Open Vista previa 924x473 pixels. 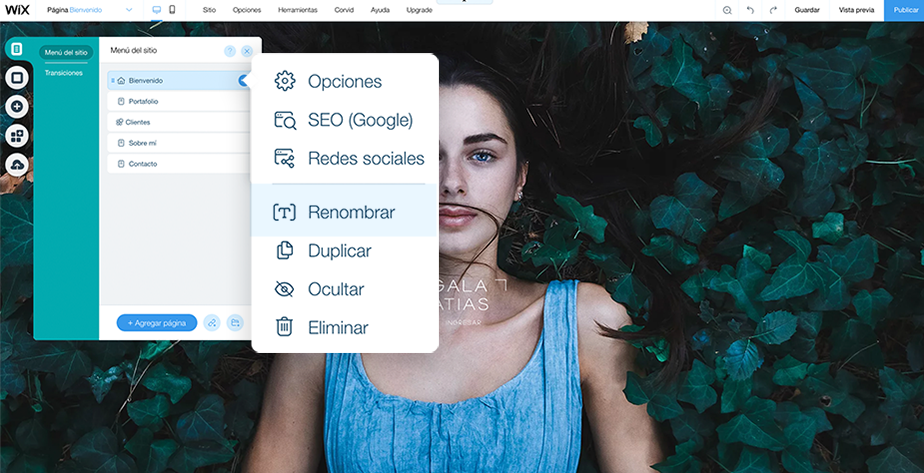pos(856,10)
